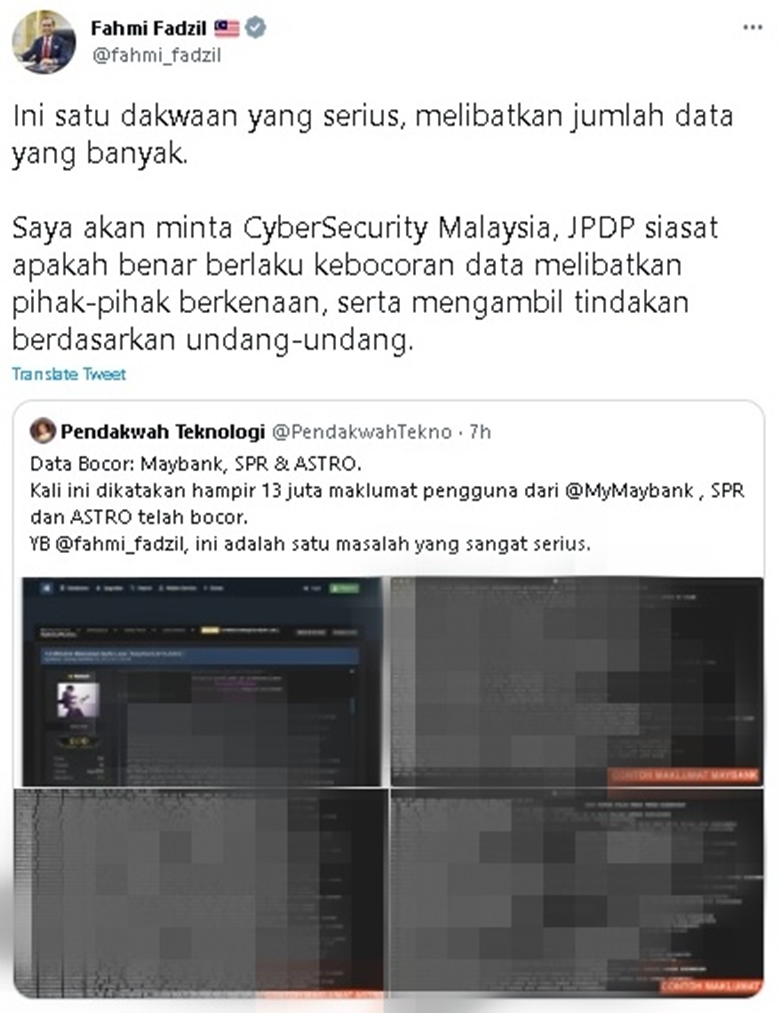Open top-left forum screenshot thumbnail
Image resolution: width=780 pixels, height=1013 pixels.
tap(202, 682)
